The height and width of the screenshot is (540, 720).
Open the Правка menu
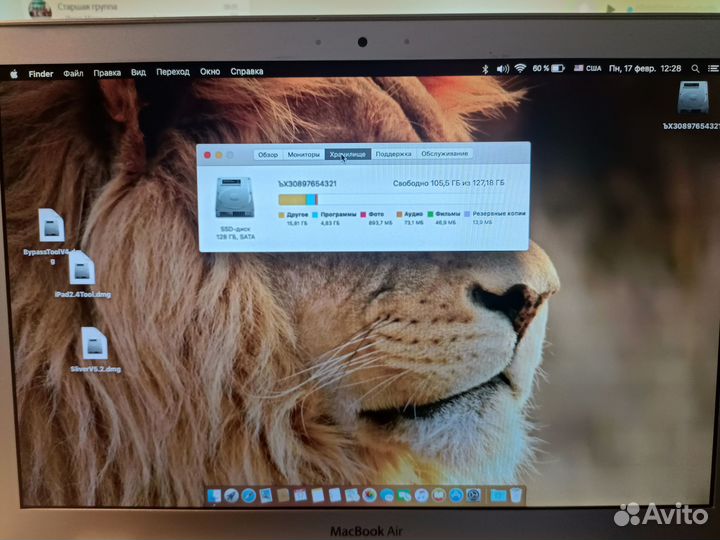pos(107,73)
